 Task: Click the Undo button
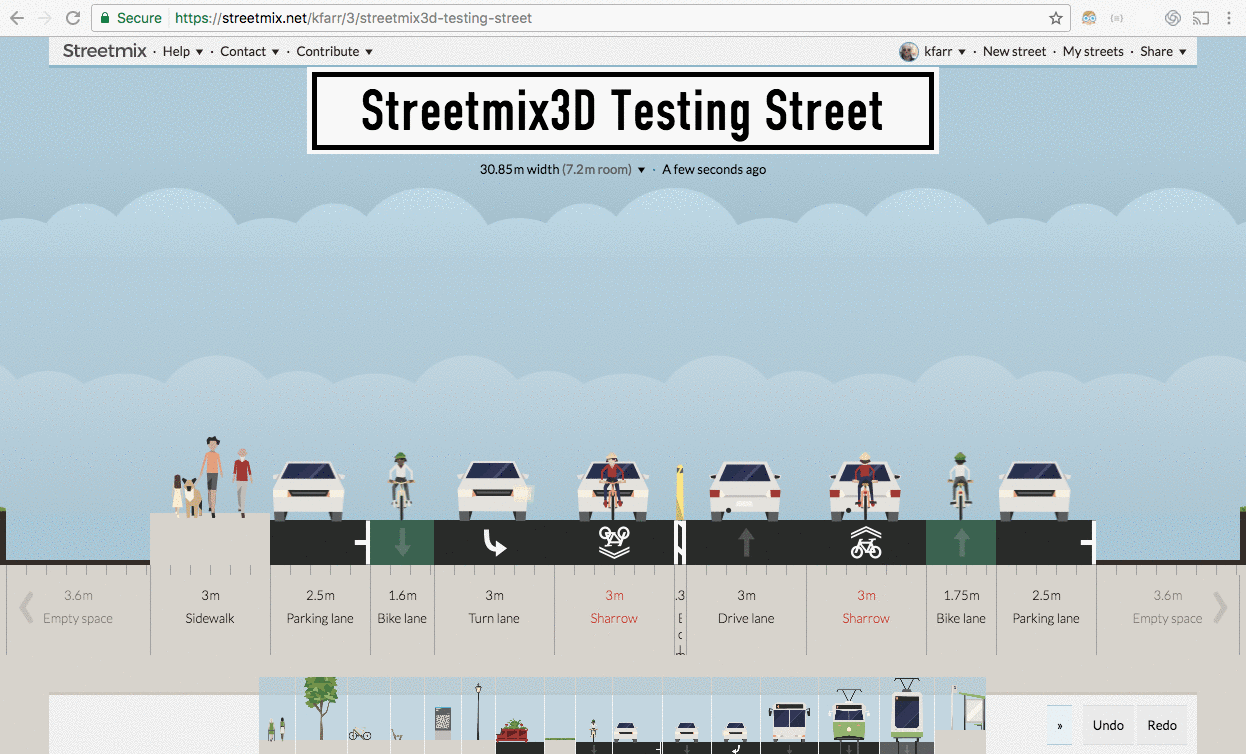tap(1108, 725)
